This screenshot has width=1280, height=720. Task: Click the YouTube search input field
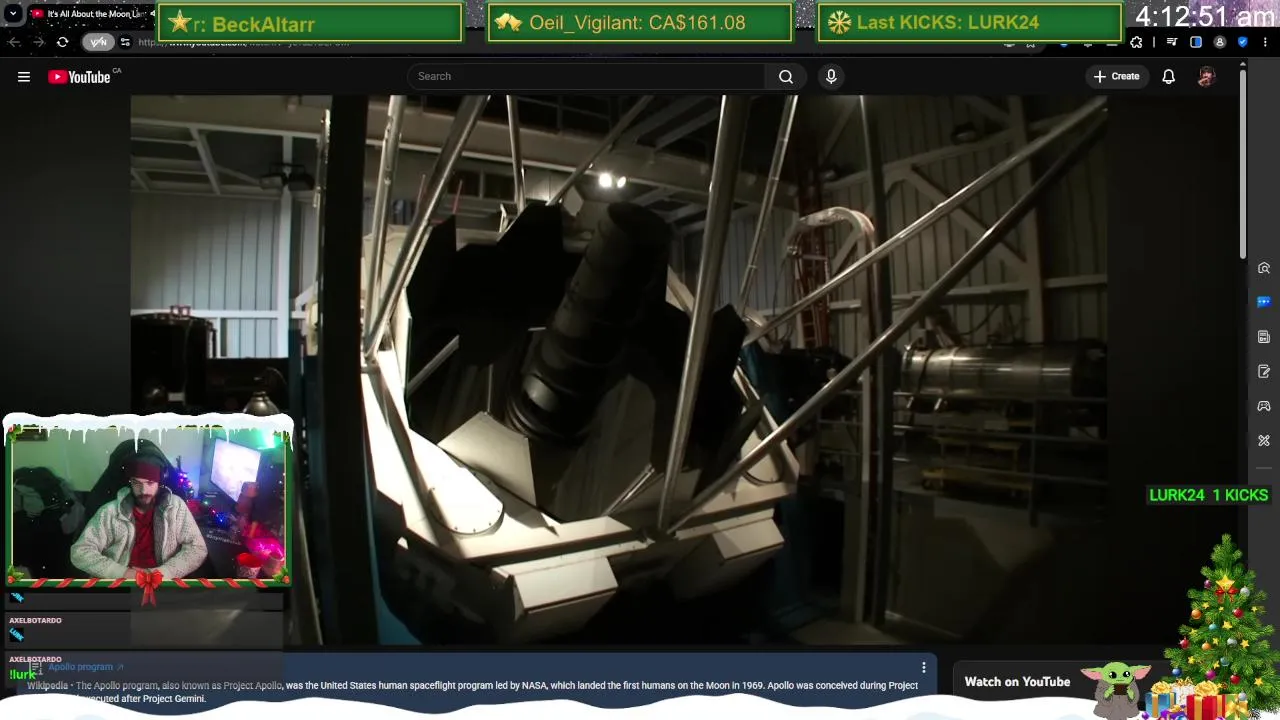586,76
